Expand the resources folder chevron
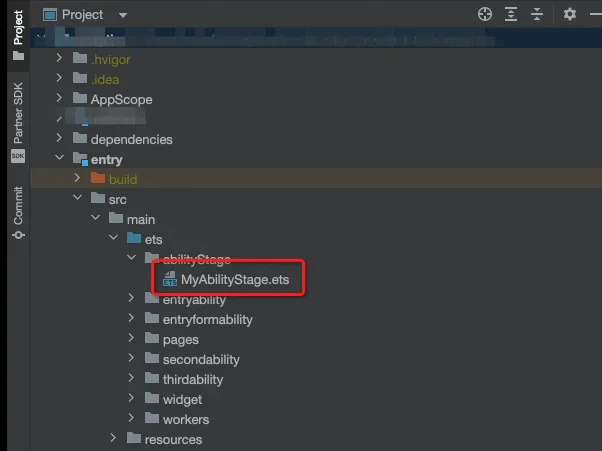This screenshot has height=451, width=602. click(113, 437)
